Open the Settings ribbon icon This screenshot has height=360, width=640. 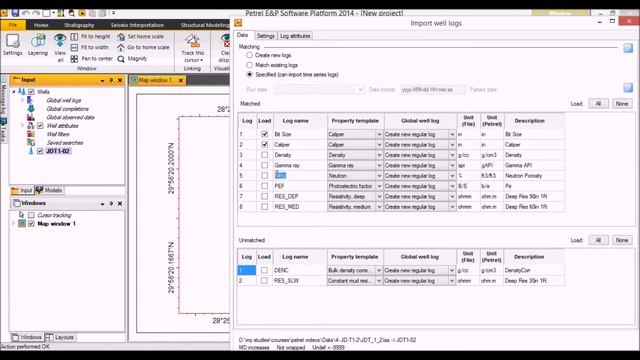coord(13,41)
